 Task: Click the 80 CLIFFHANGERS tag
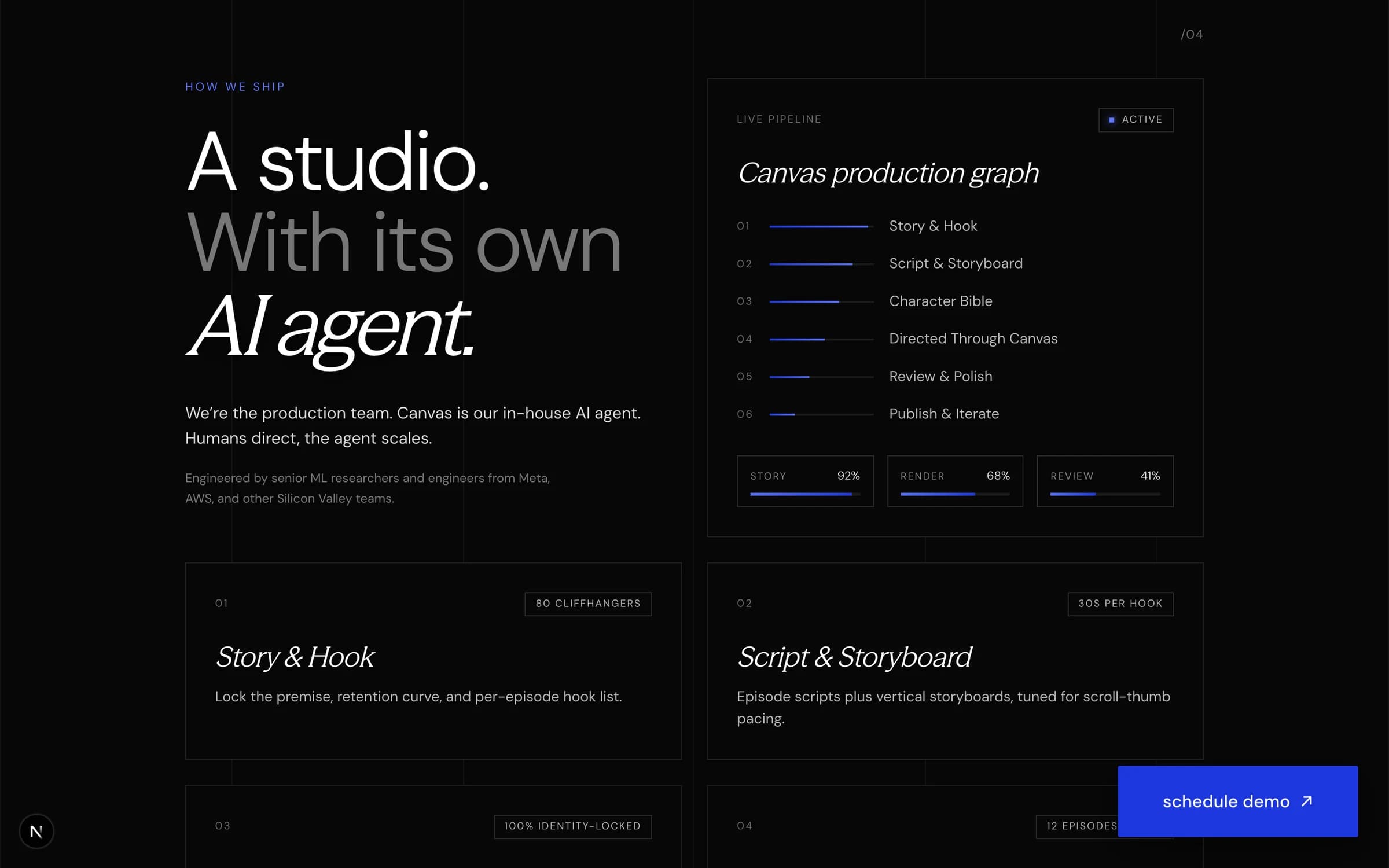(x=588, y=604)
